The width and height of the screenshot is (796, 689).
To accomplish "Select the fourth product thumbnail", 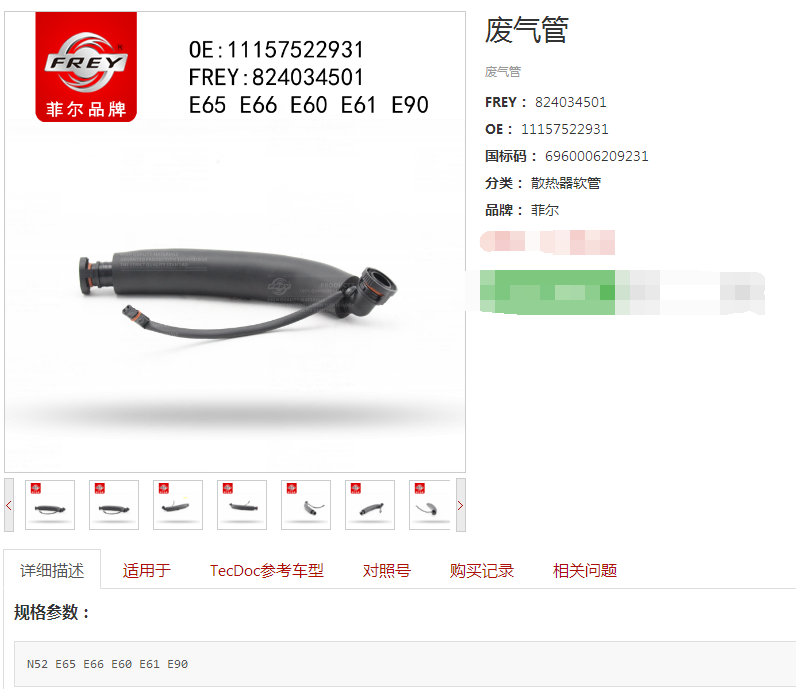I will coord(242,505).
